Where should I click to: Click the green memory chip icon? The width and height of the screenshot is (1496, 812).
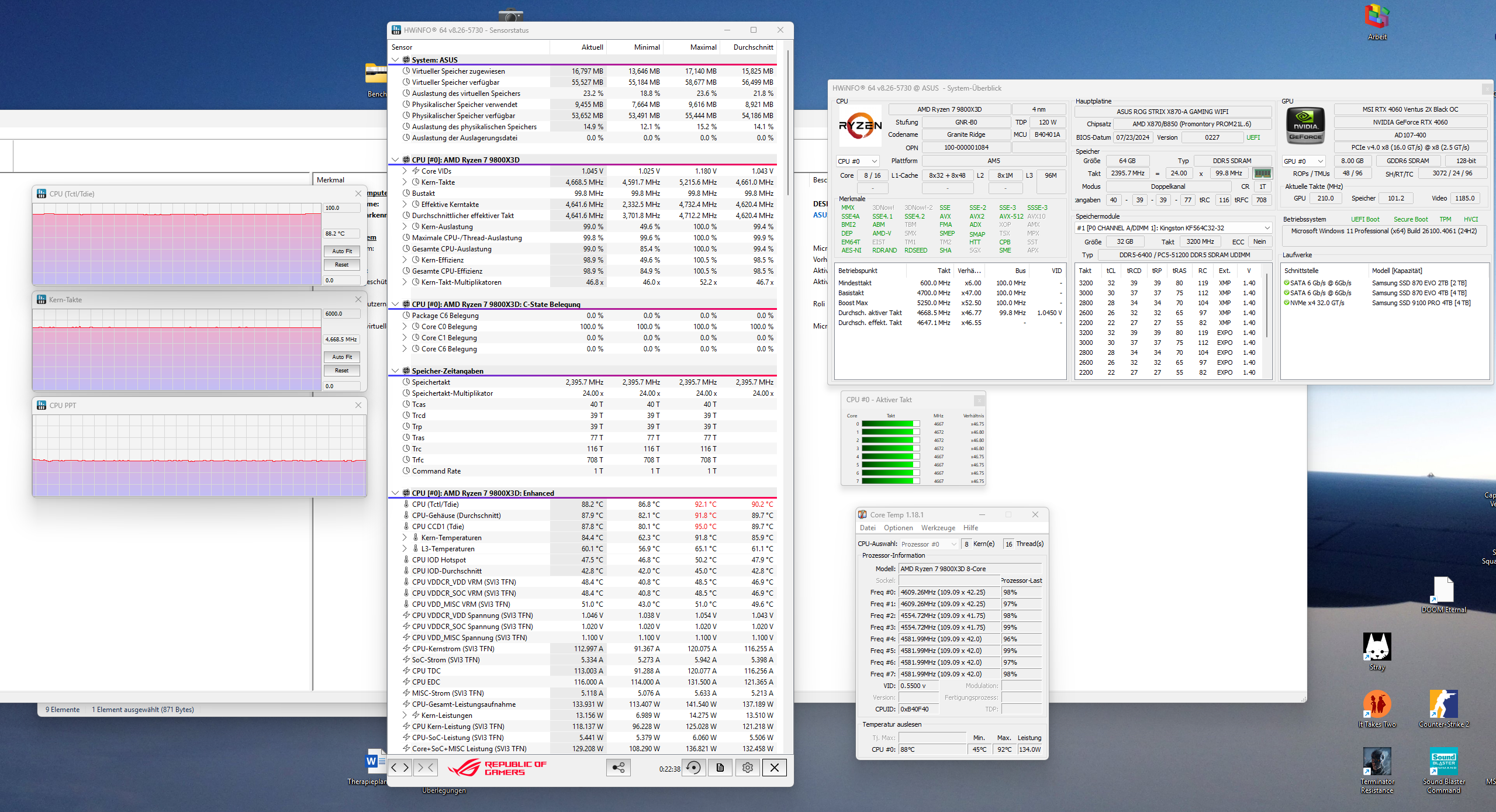(1262, 174)
